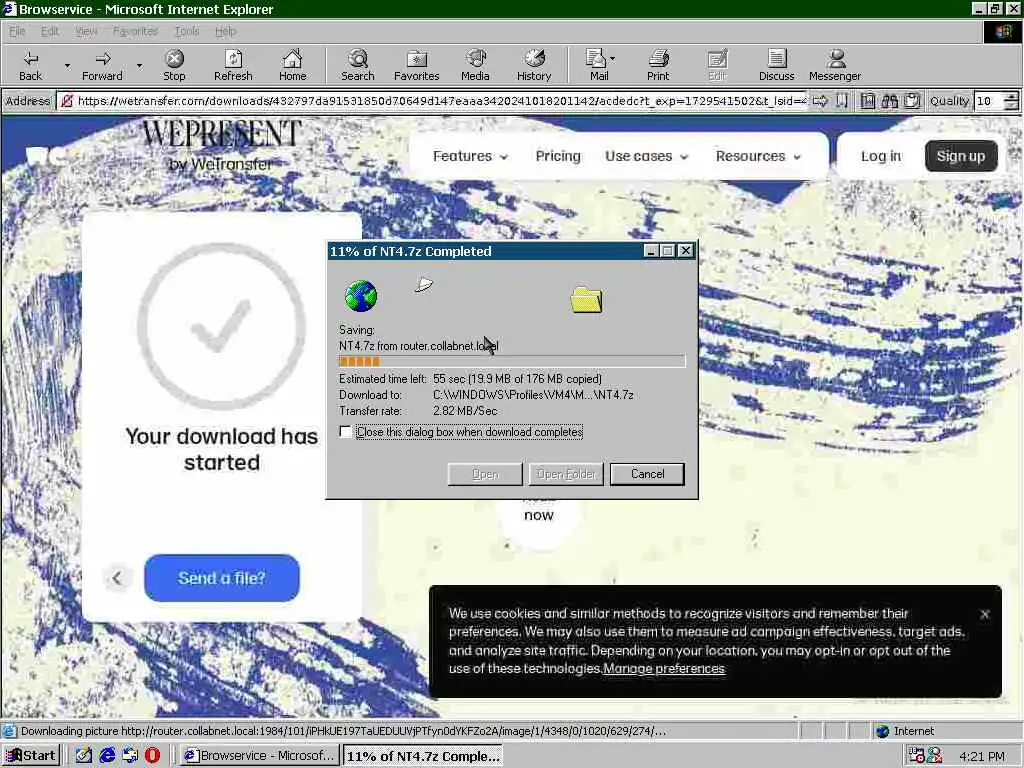
Task: Click the download progress bar
Action: point(512,361)
